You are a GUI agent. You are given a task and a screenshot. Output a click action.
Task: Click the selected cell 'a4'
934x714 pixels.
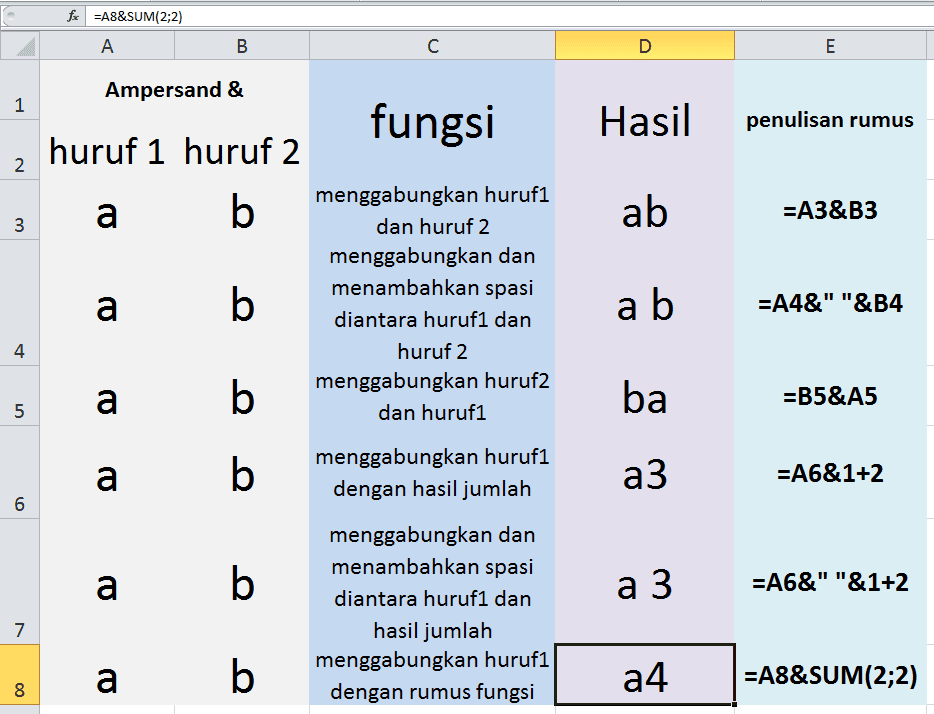coord(645,675)
